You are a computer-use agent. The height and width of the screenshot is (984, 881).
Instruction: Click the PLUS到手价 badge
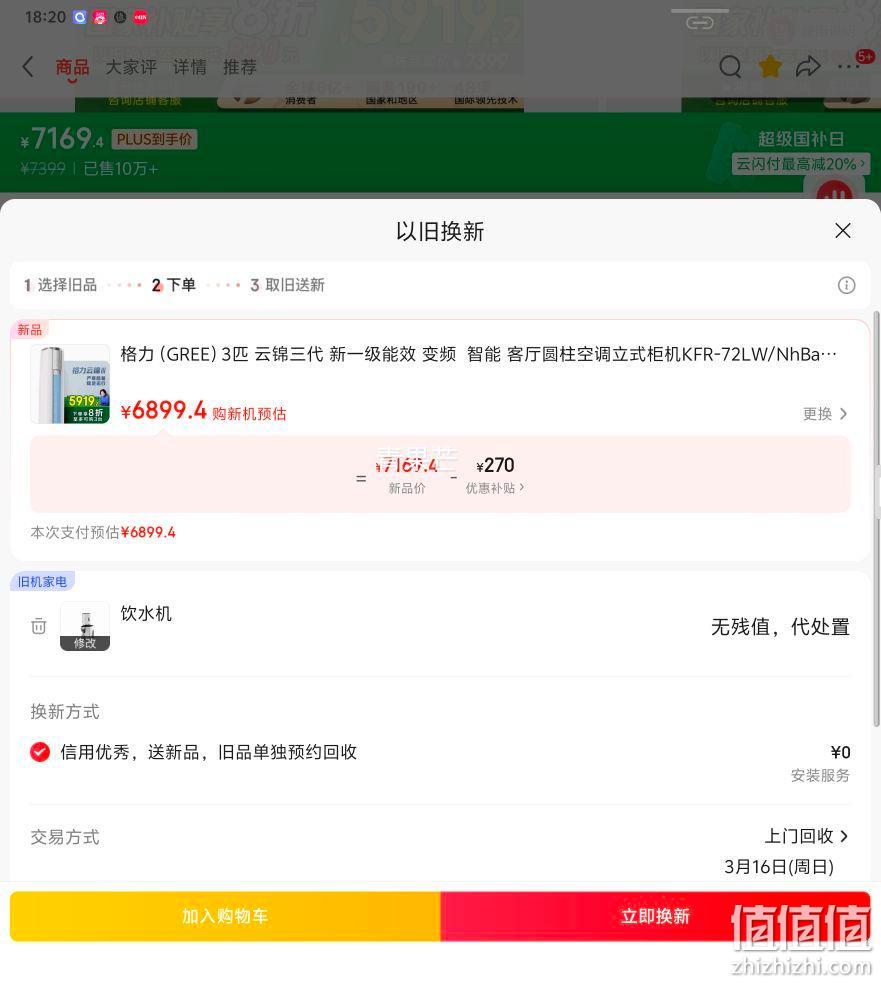[154, 139]
